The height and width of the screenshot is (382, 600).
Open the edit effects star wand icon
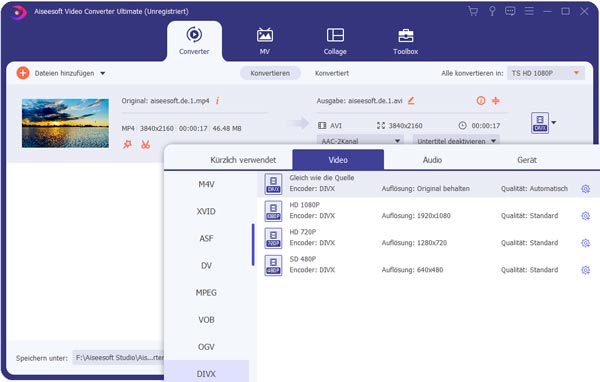(x=127, y=144)
